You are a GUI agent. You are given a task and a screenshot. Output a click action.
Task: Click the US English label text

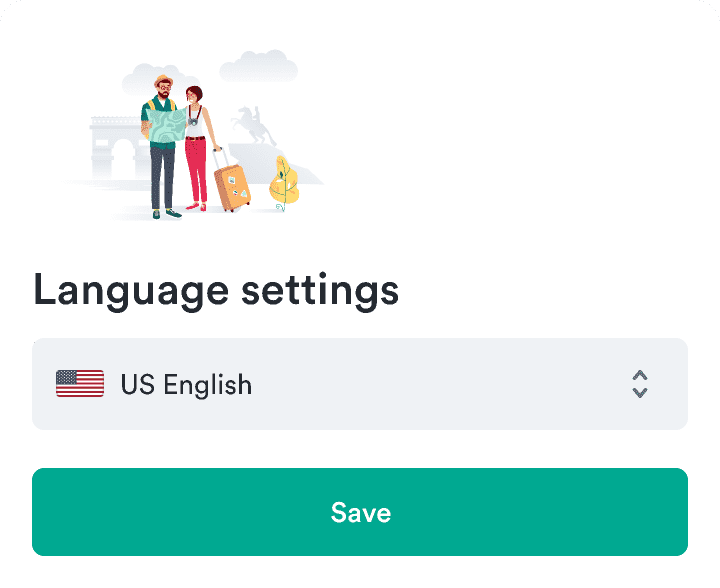point(186,384)
